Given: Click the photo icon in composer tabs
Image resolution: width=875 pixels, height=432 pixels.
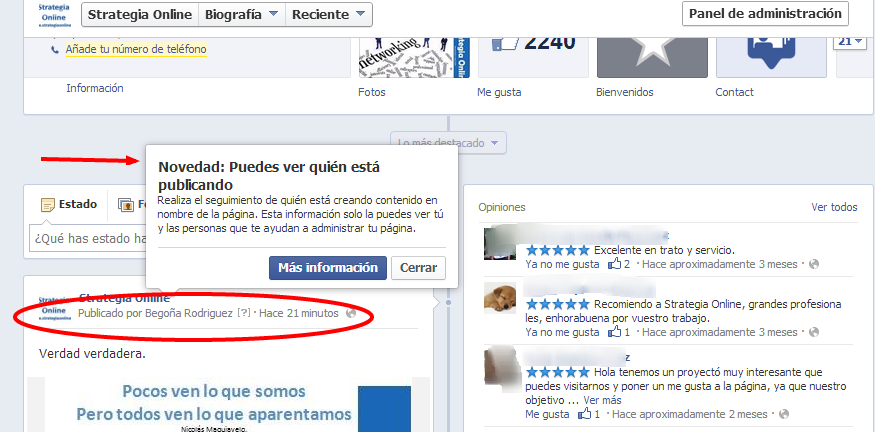Looking at the screenshot, I should pos(126,205).
